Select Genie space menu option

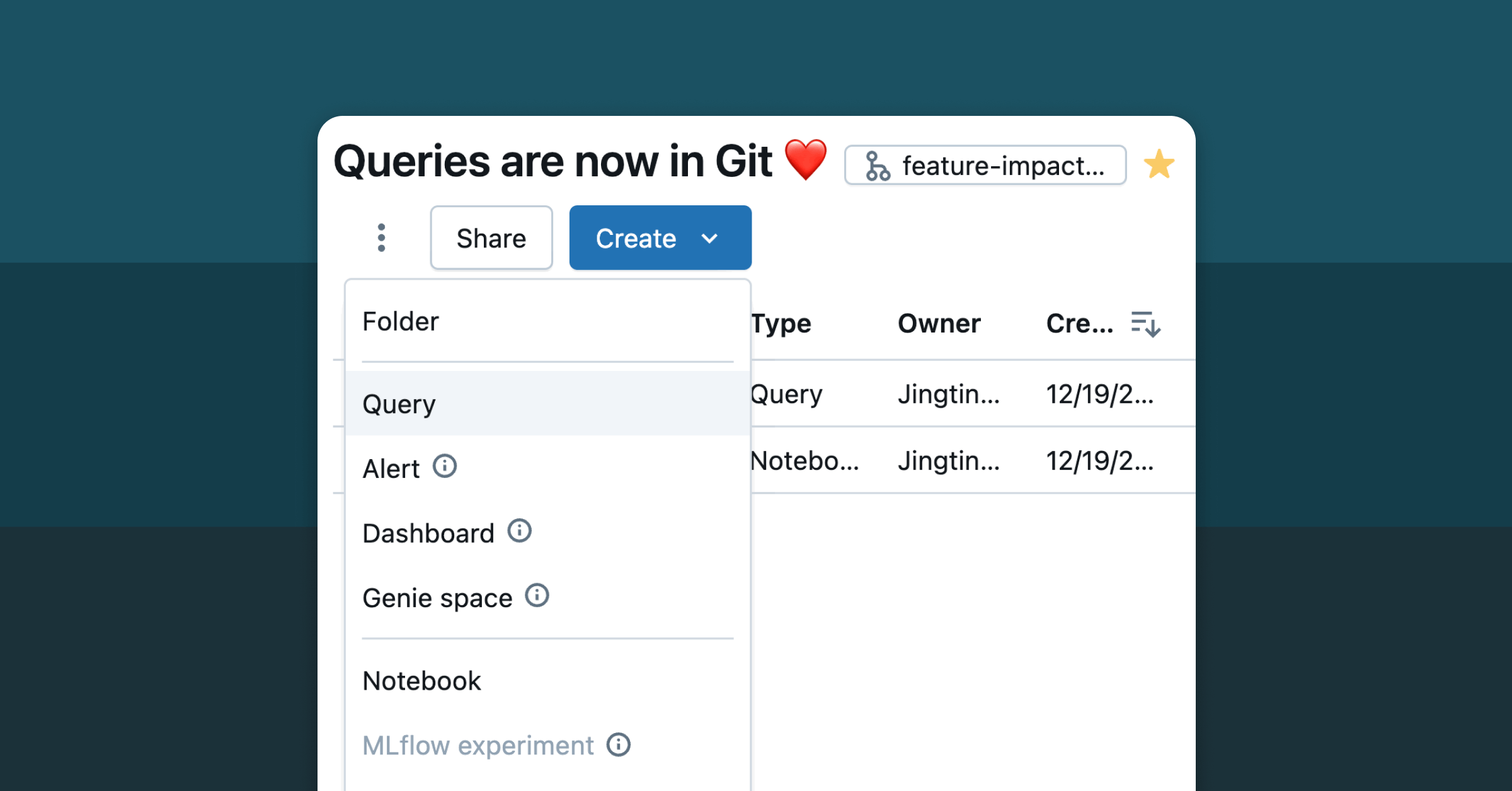click(437, 598)
